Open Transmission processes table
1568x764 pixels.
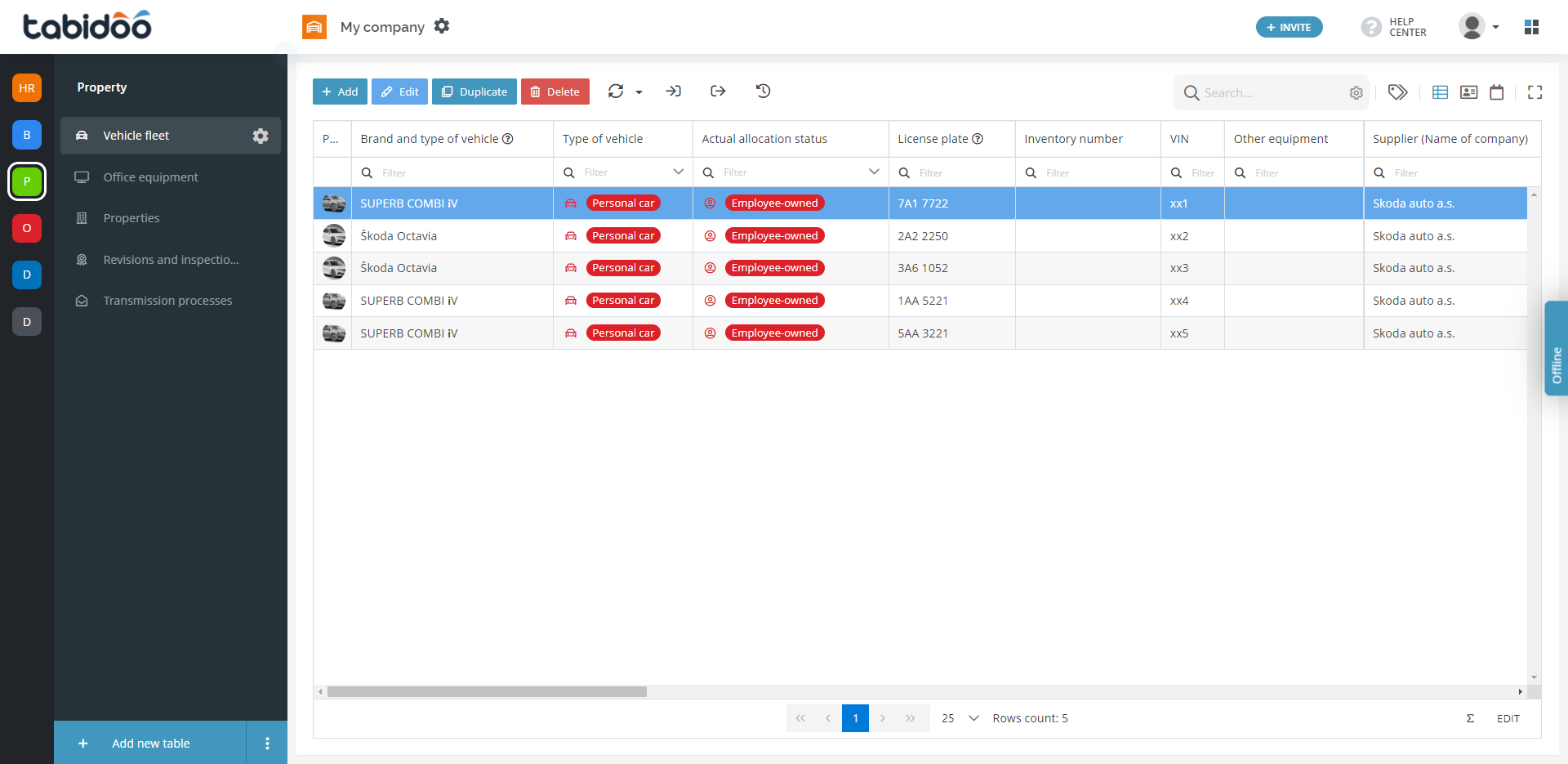click(171, 301)
